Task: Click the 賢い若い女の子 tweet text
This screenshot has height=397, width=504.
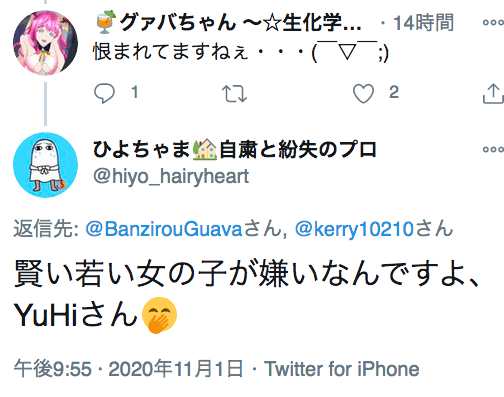Action: point(247,295)
